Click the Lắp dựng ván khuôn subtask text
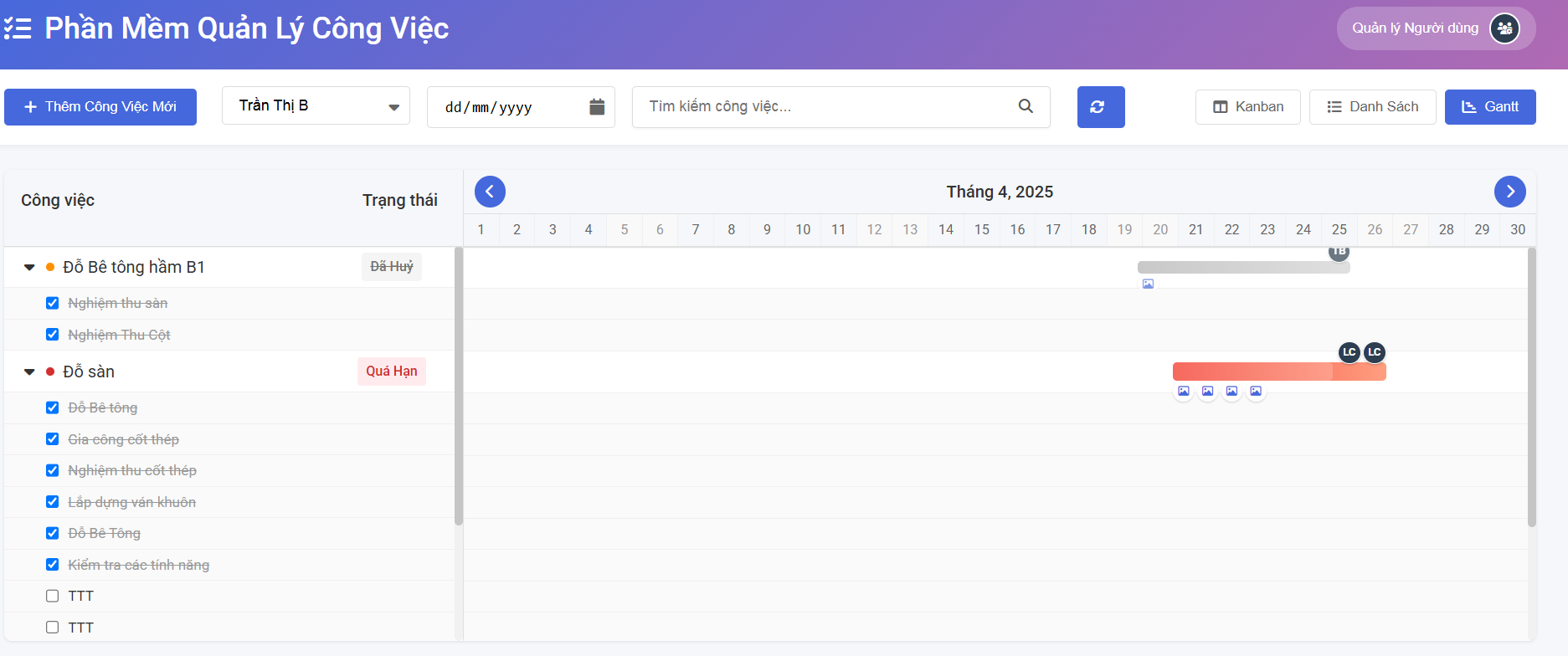The image size is (1568, 656). point(132,502)
